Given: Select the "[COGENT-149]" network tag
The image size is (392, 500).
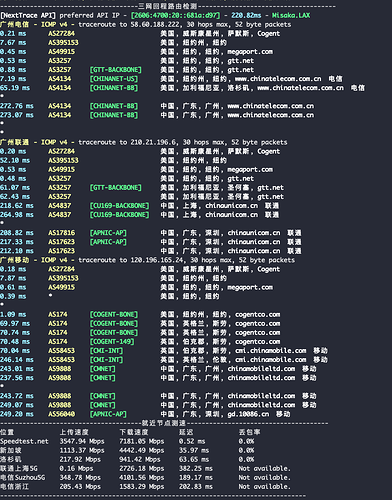Looking at the screenshot, I should pyautogui.click(x=112, y=341).
